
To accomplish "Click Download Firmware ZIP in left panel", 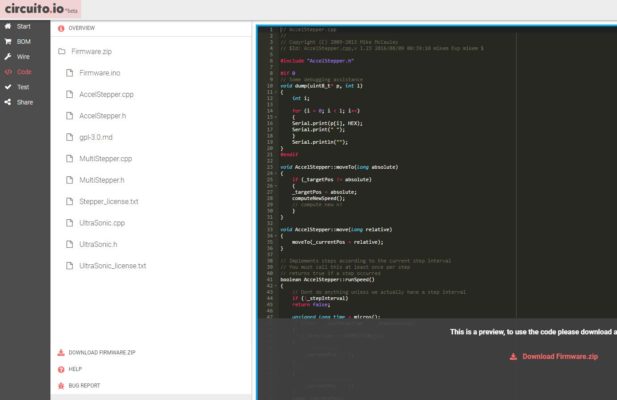I will click(x=102, y=353).
